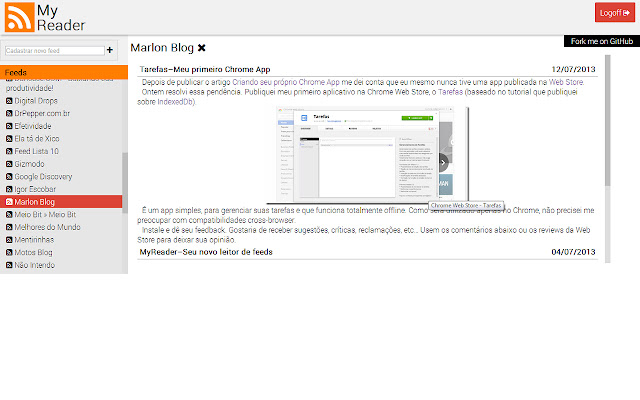
Task: Log off using the red Logoff button
Action: click(615, 13)
